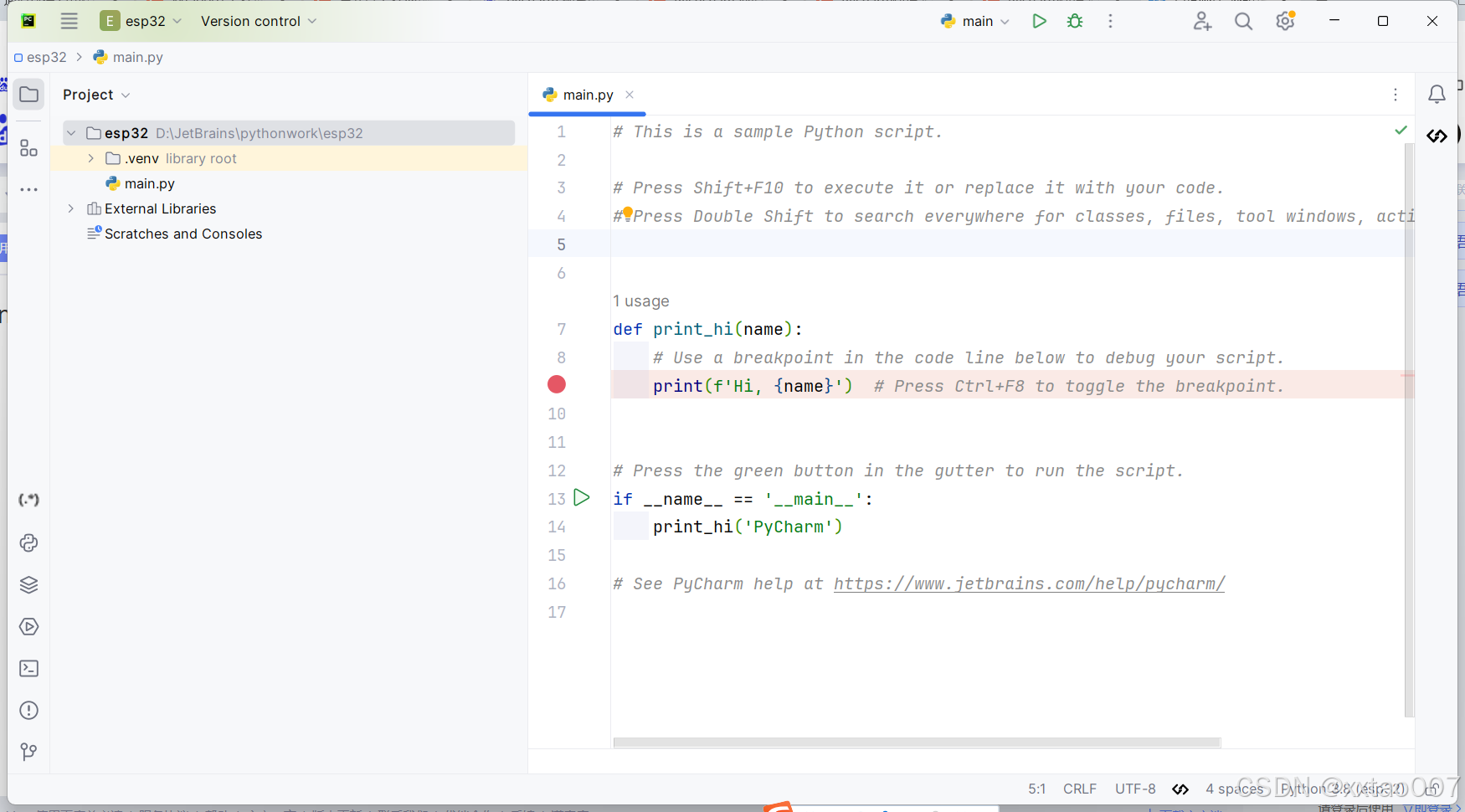
Task: Start debugging with the Debug icon
Action: tap(1075, 21)
